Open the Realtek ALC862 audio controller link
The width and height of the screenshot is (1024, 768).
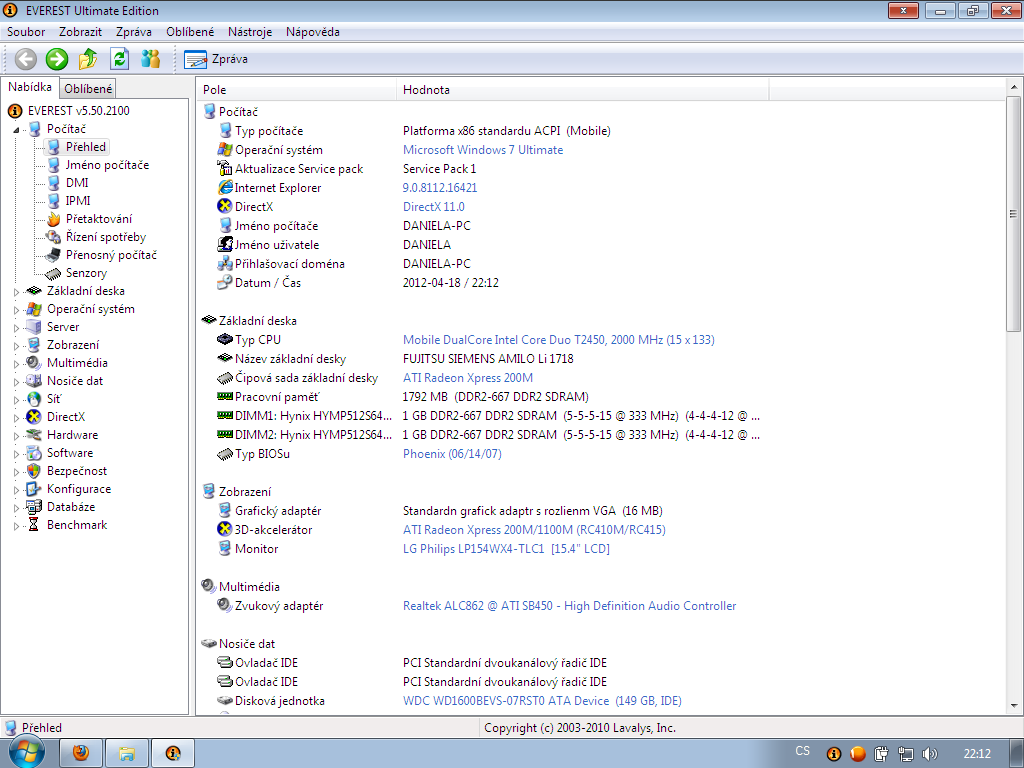click(x=569, y=605)
